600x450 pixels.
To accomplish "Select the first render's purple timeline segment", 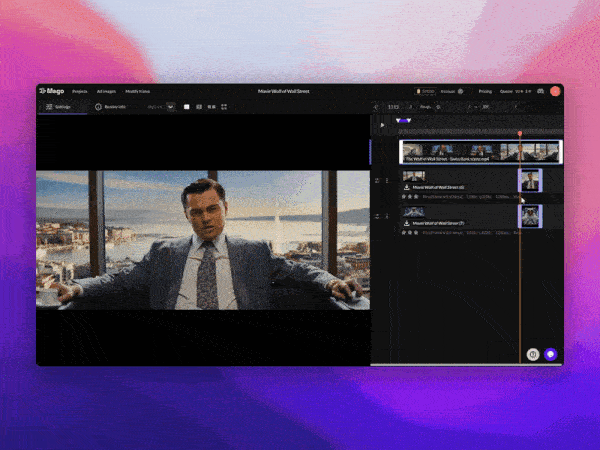I will tap(530, 181).
